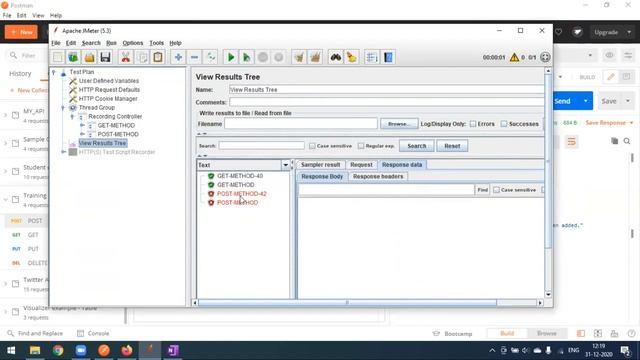Toggle the Regular exp. checkbox
Screen dimensions: 640x360
tap(361, 146)
